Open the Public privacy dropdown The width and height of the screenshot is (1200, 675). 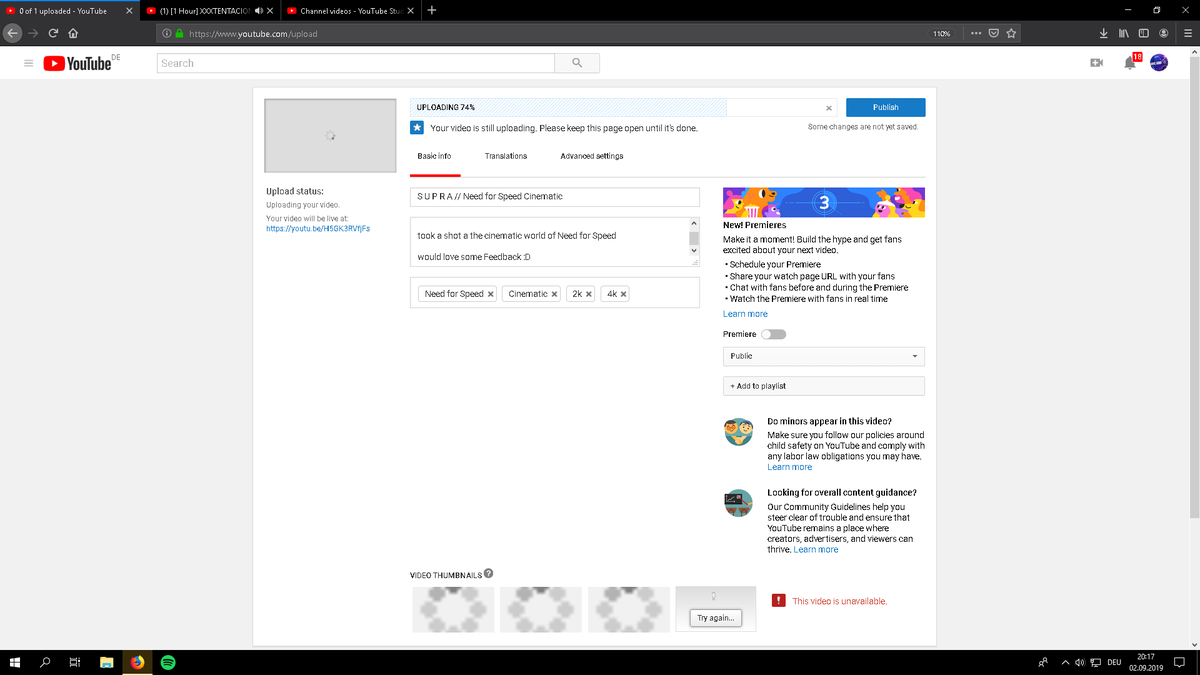[824, 356]
